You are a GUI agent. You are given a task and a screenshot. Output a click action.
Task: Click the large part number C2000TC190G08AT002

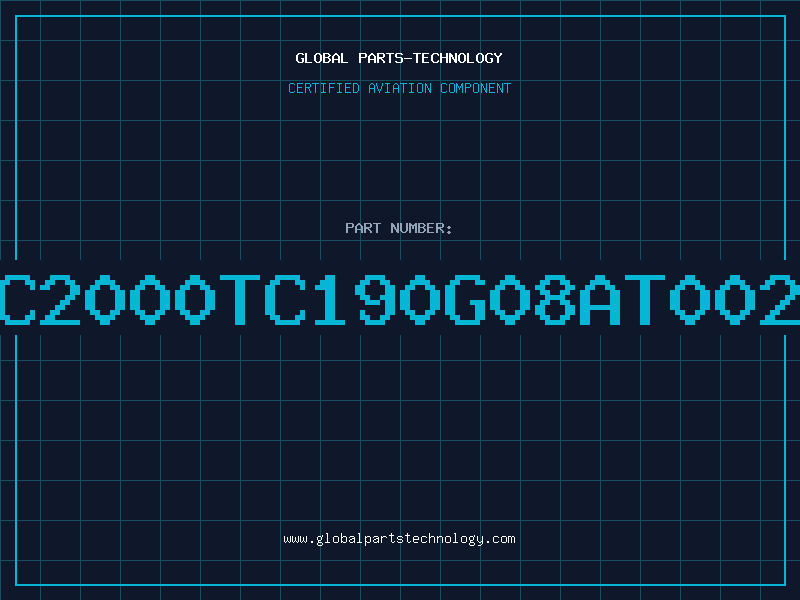[400, 299]
